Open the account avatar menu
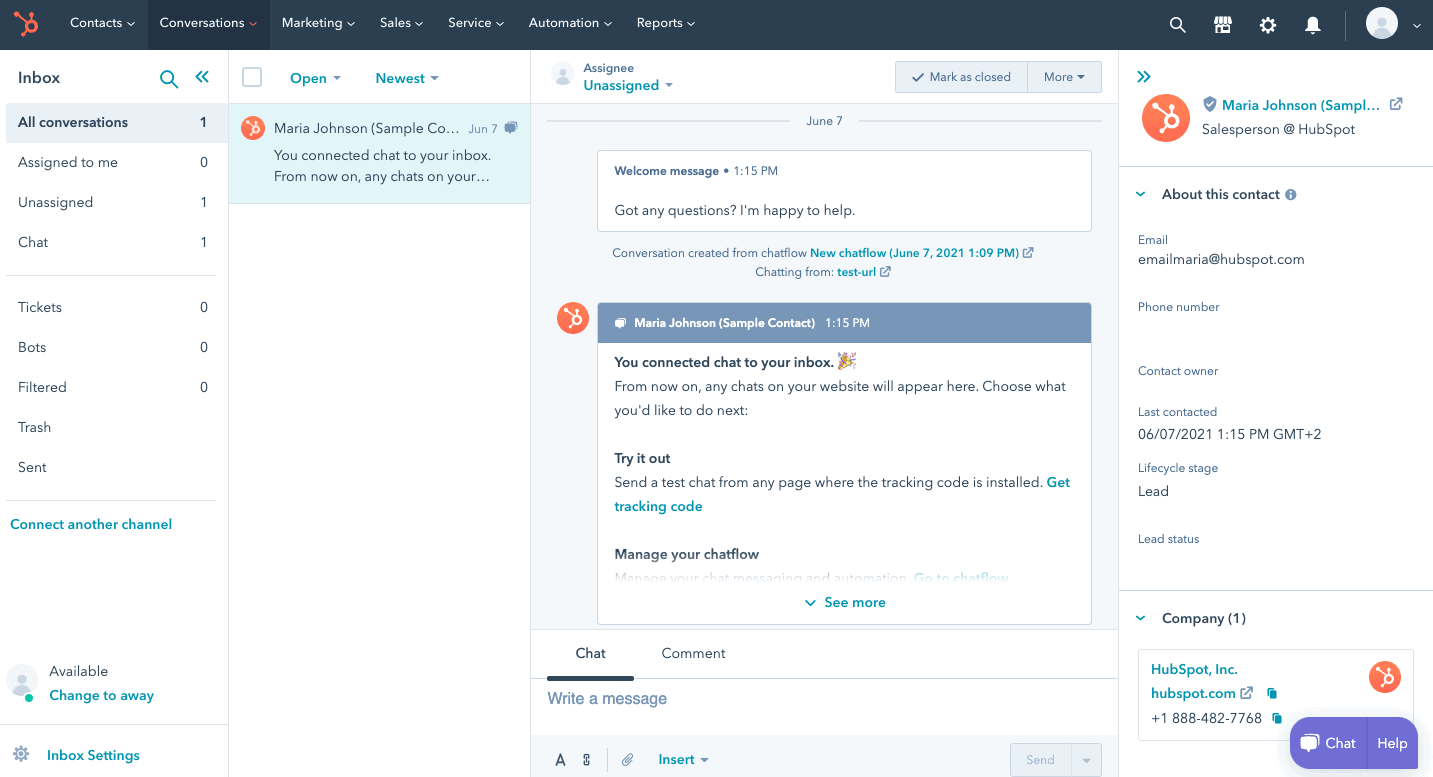Screen dimensions: 1433x777 click(1393, 24)
